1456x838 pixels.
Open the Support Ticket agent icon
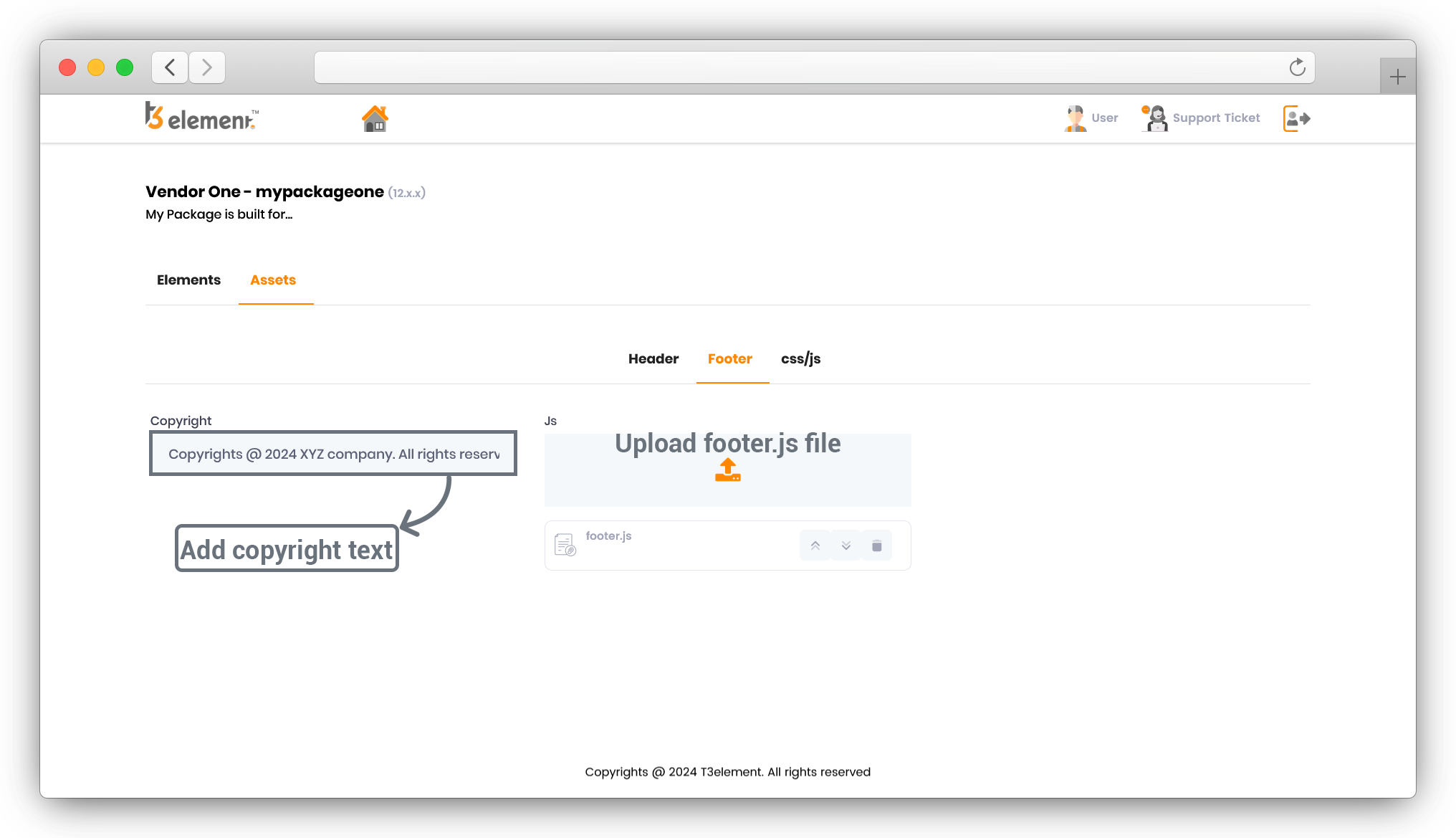(x=1154, y=118)
